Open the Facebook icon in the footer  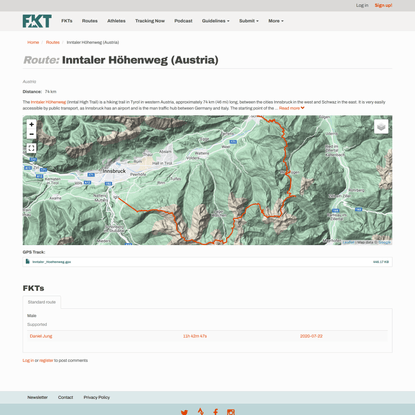[x=216, y=412]
